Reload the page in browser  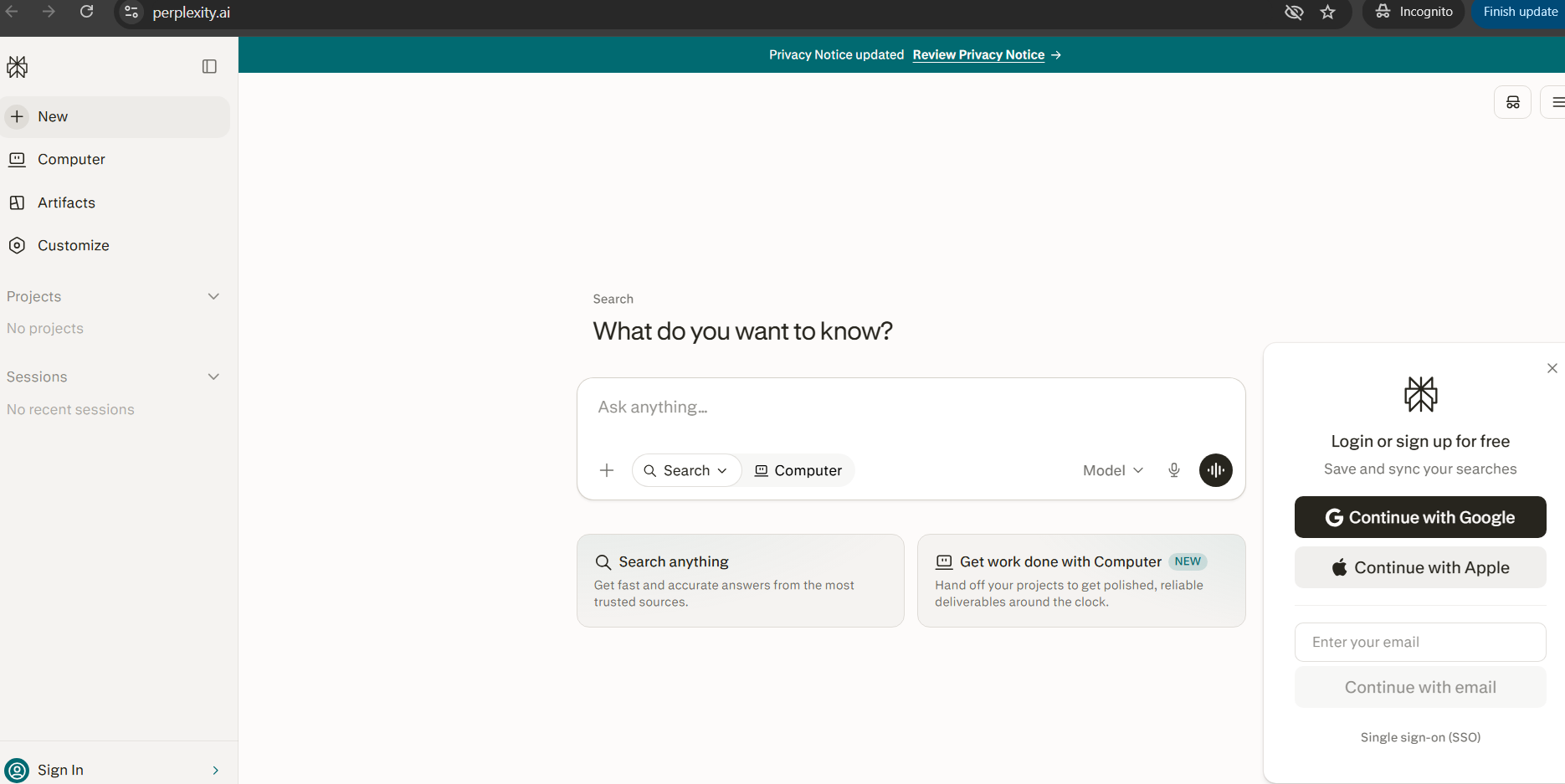pyautogui.click(x=86, y=12)
